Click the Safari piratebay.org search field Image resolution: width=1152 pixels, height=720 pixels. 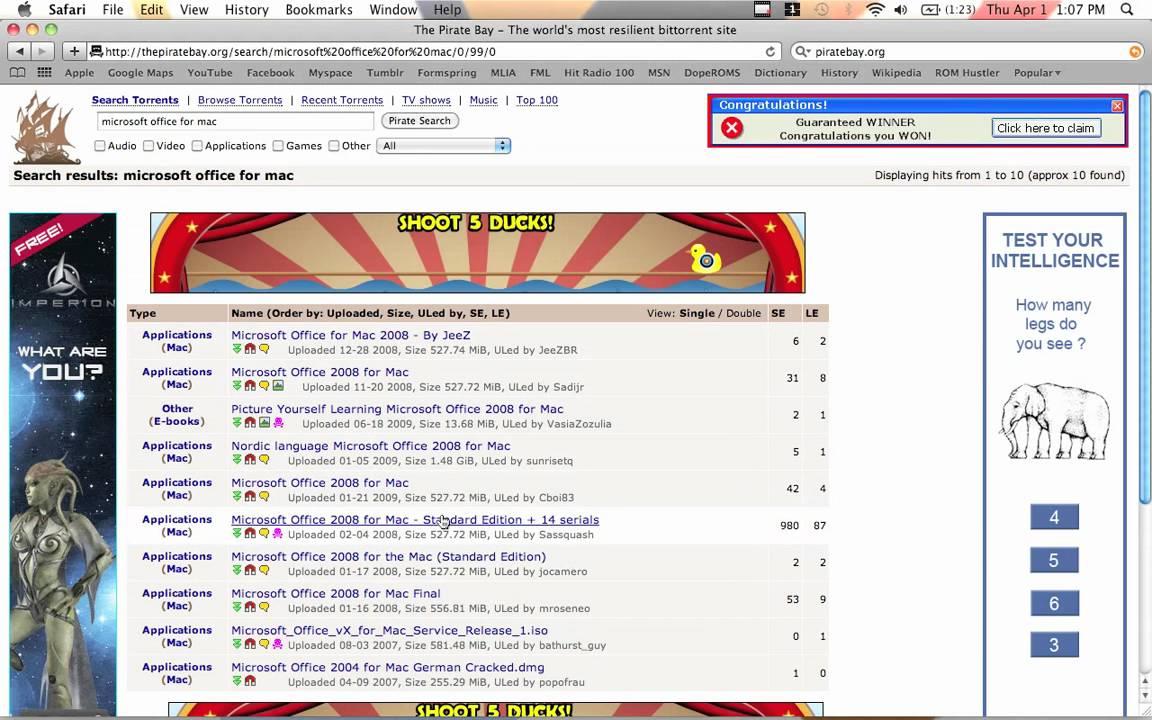point(966,51)
